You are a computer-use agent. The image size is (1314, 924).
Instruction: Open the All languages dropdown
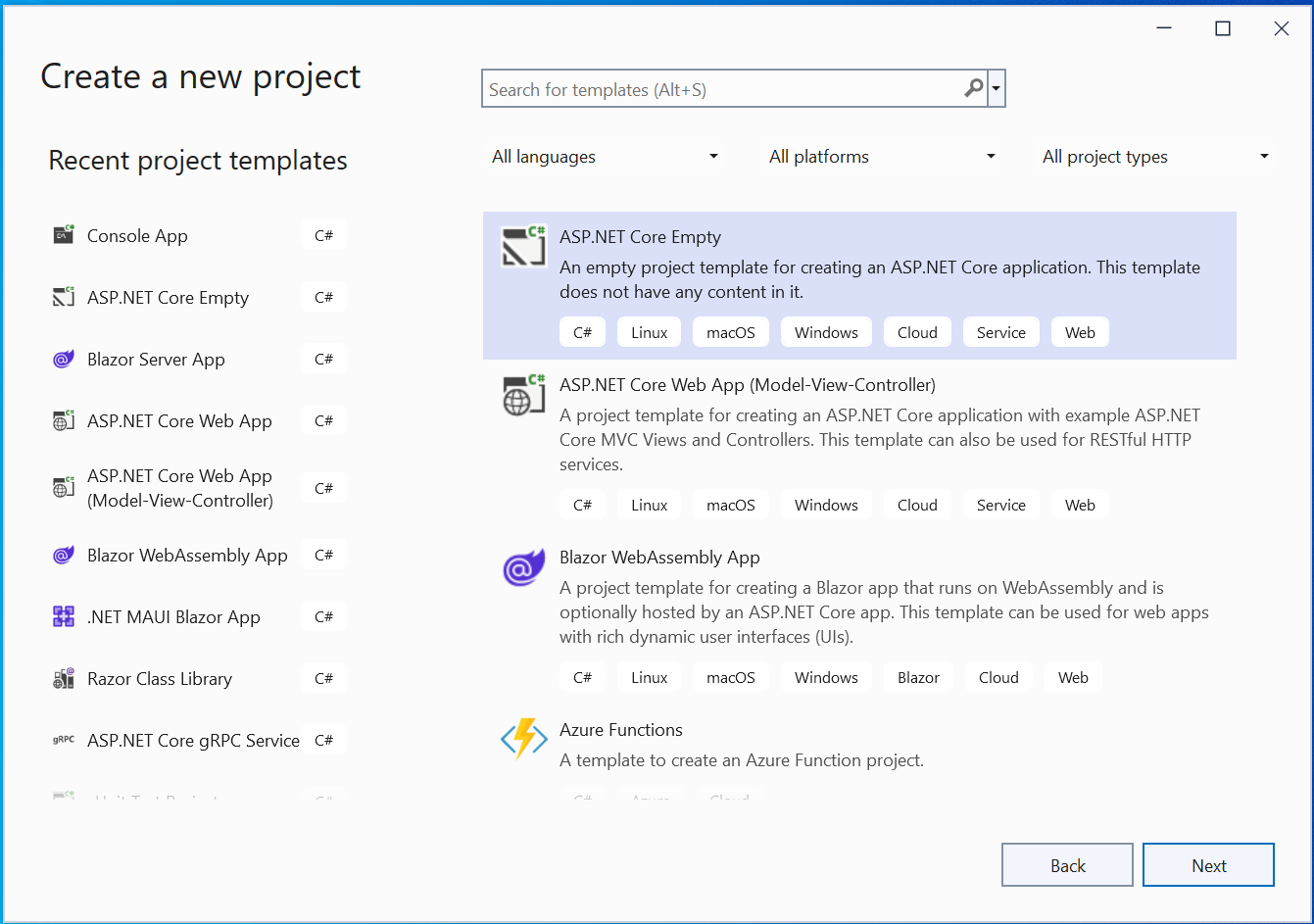pos(605,157)
